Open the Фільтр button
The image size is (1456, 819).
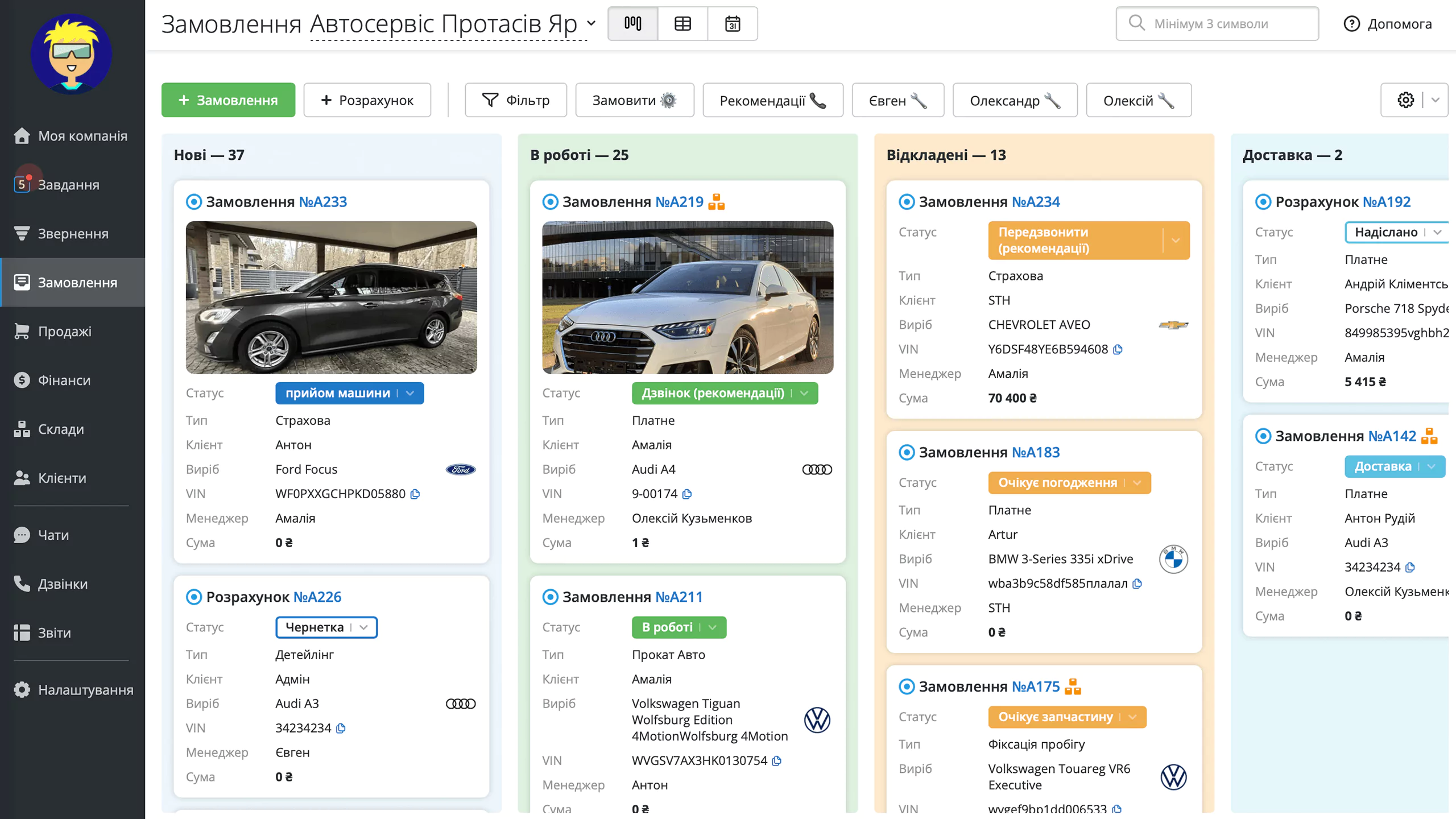516,100
